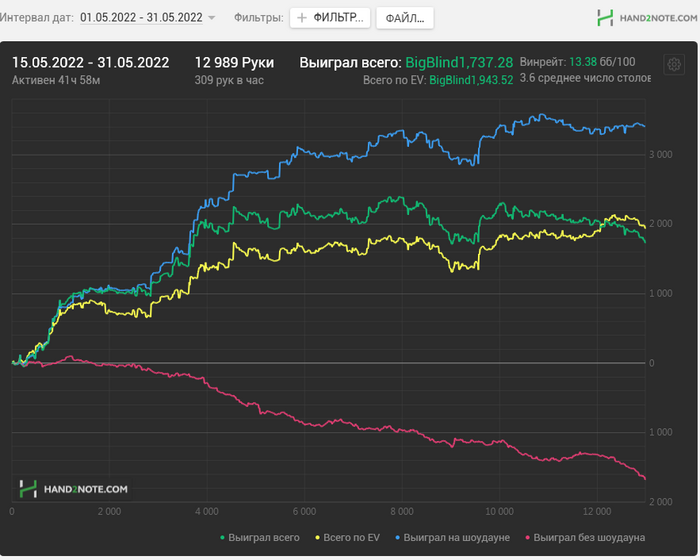Image resolution: width=700 pixels, height=560 pixels.
Task: Click the ФАЙЛ button
Action: pyautogui.click(x=404, y=18)
